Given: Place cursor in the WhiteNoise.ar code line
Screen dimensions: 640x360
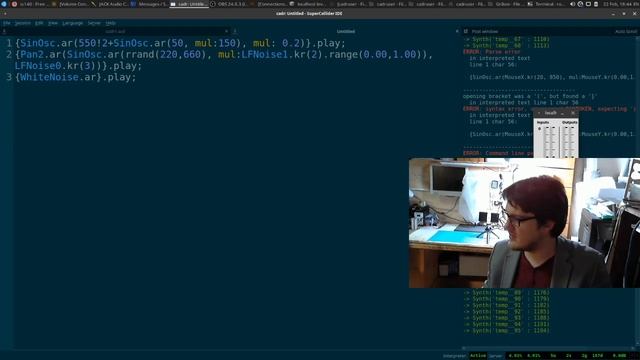Looking at the screenshot, I should [x=75, y=77].
